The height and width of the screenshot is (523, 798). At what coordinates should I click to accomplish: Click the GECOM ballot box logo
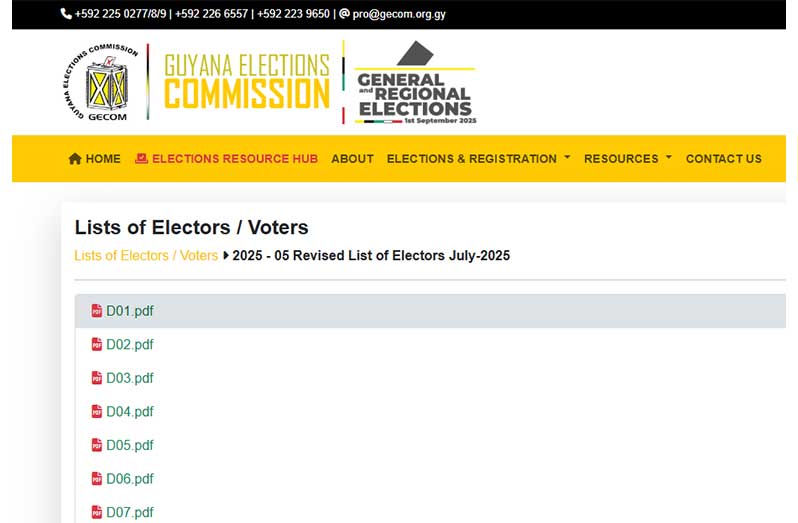tap(100, 82)
